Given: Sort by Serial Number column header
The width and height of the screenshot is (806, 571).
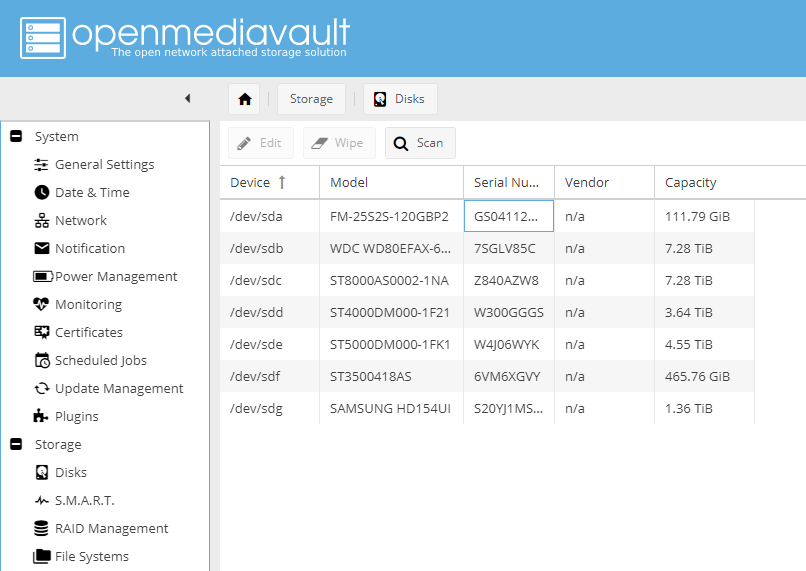Looking at the screenshot, I should pyautogui.click(x=508, y=182).
